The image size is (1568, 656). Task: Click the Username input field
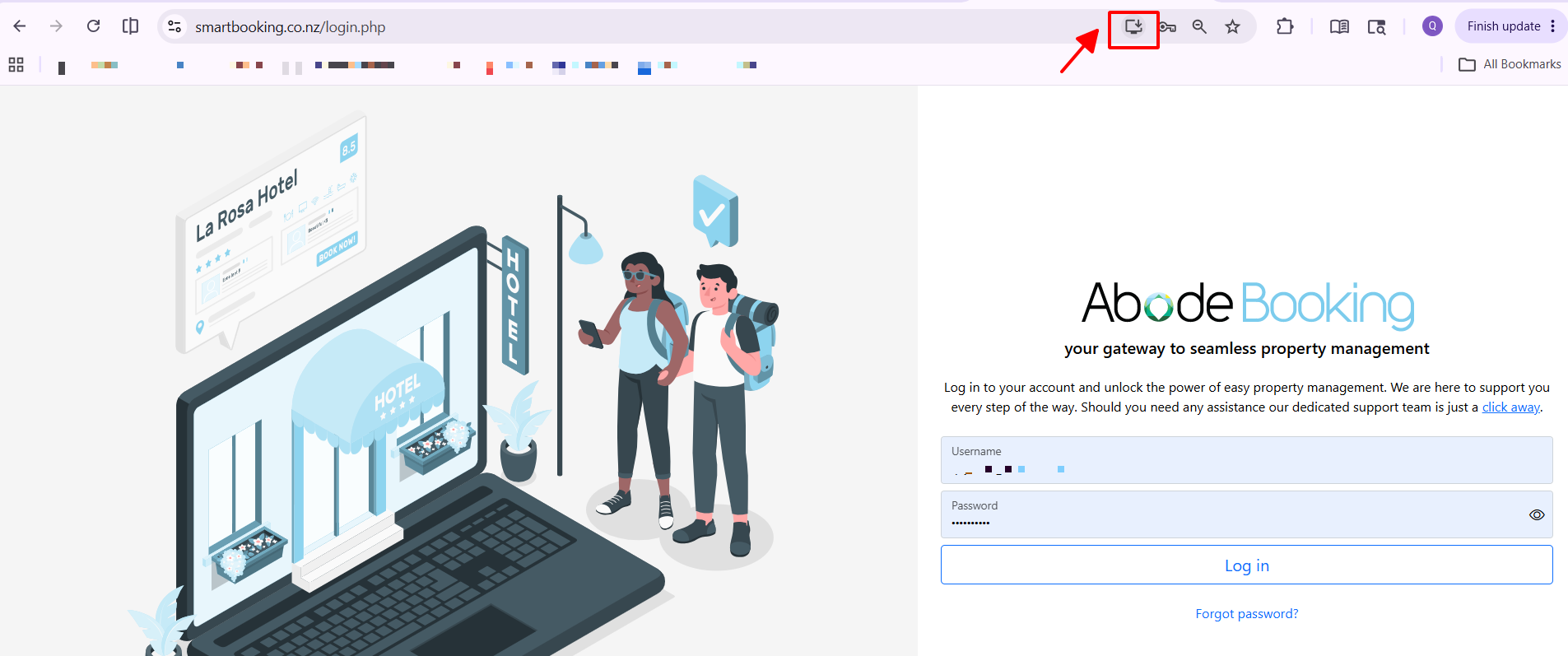tap(1246, 460)
